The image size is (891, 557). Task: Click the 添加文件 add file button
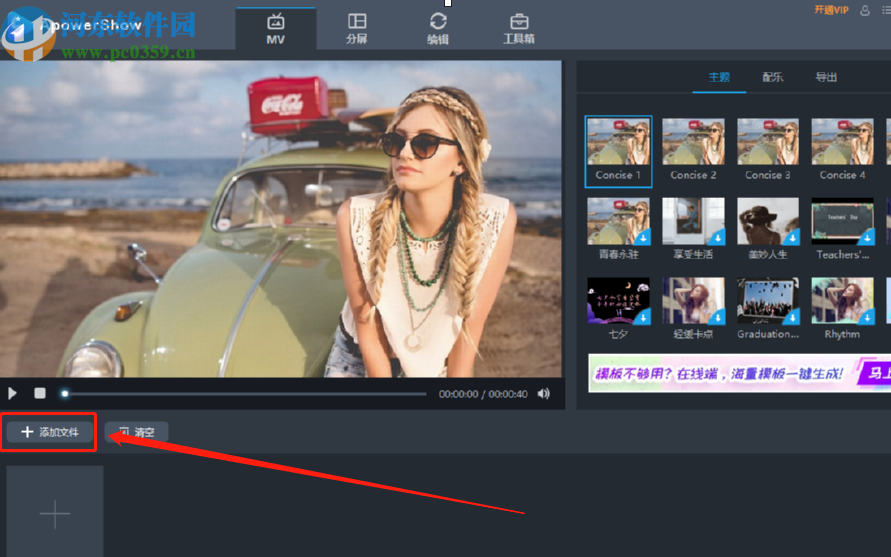(x=49, y=432)
